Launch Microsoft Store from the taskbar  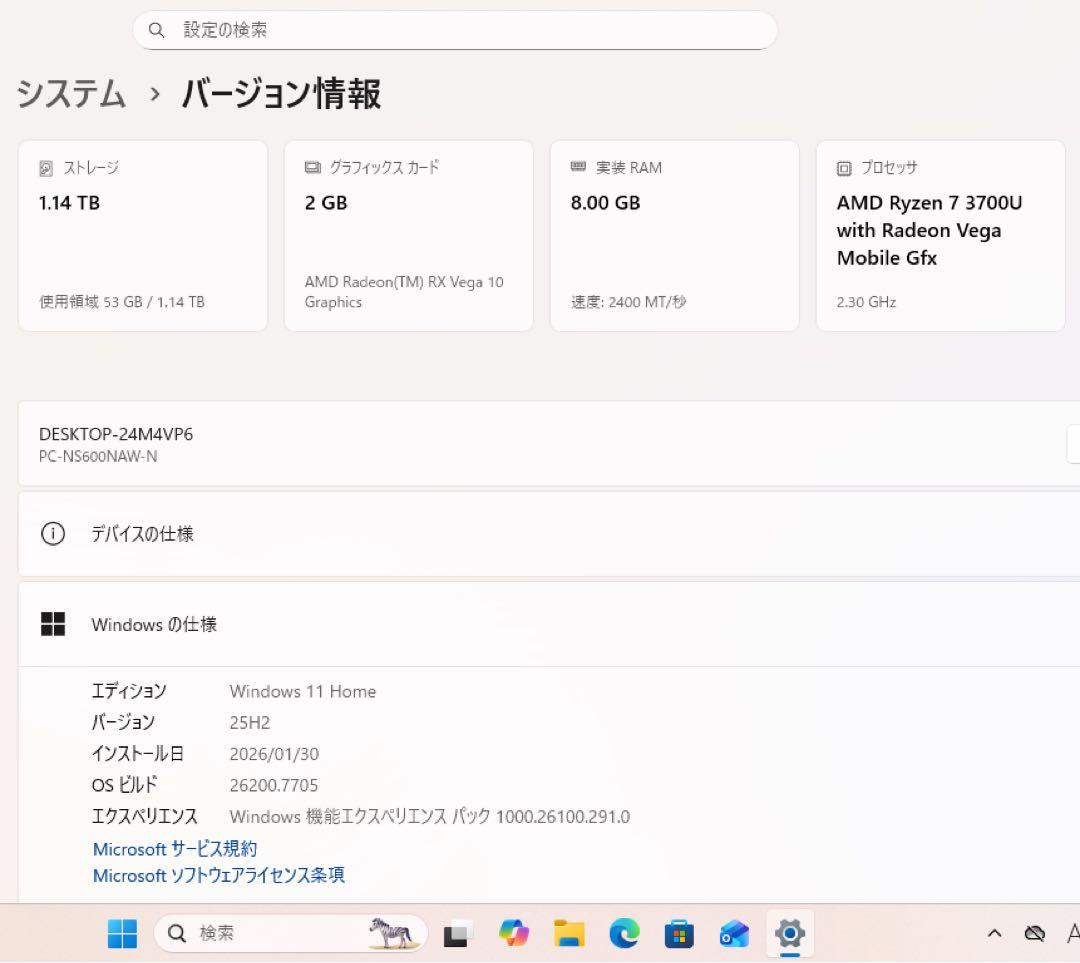[679, 933]
